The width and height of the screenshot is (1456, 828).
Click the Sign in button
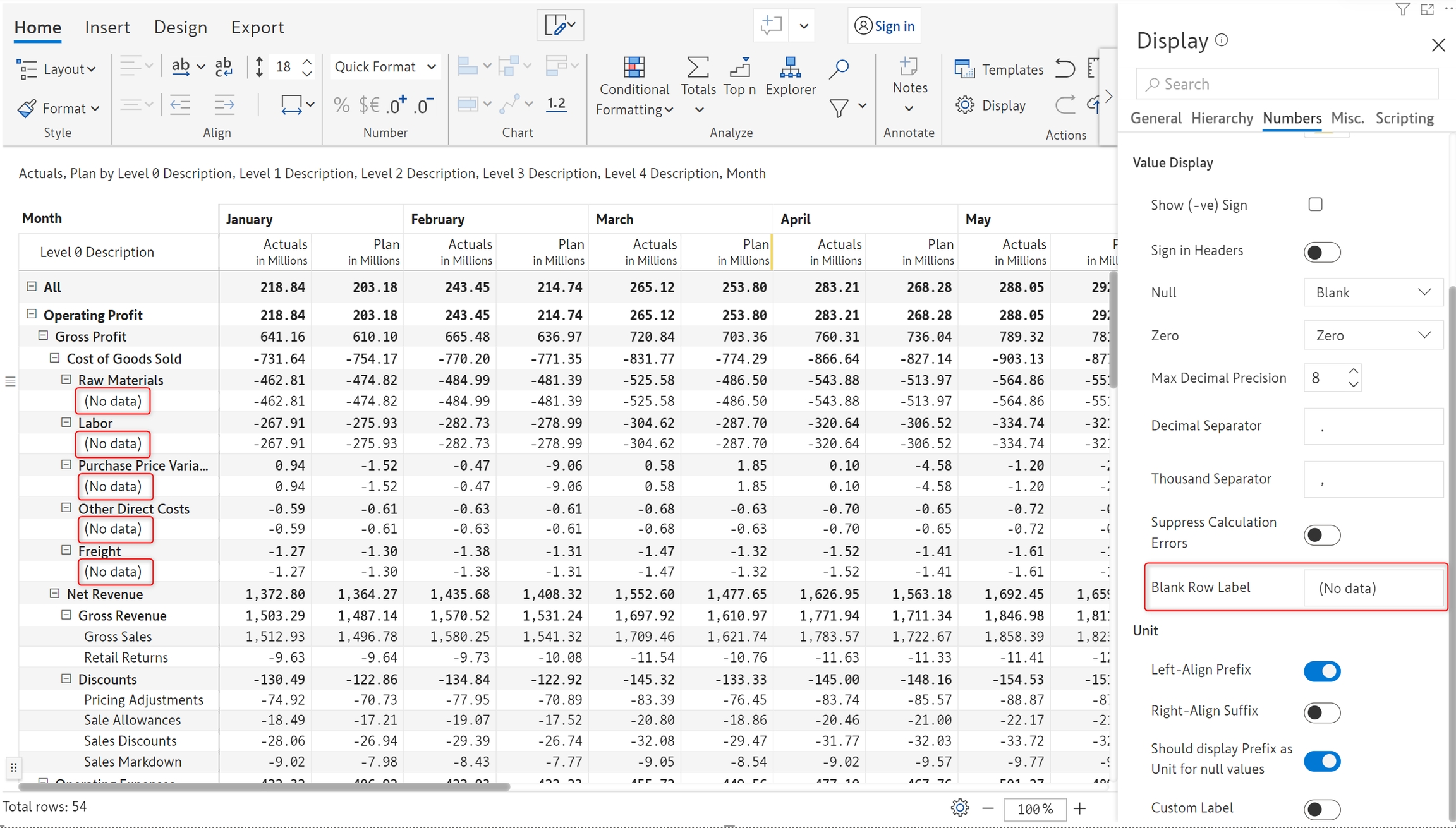(x=884, y=26)
